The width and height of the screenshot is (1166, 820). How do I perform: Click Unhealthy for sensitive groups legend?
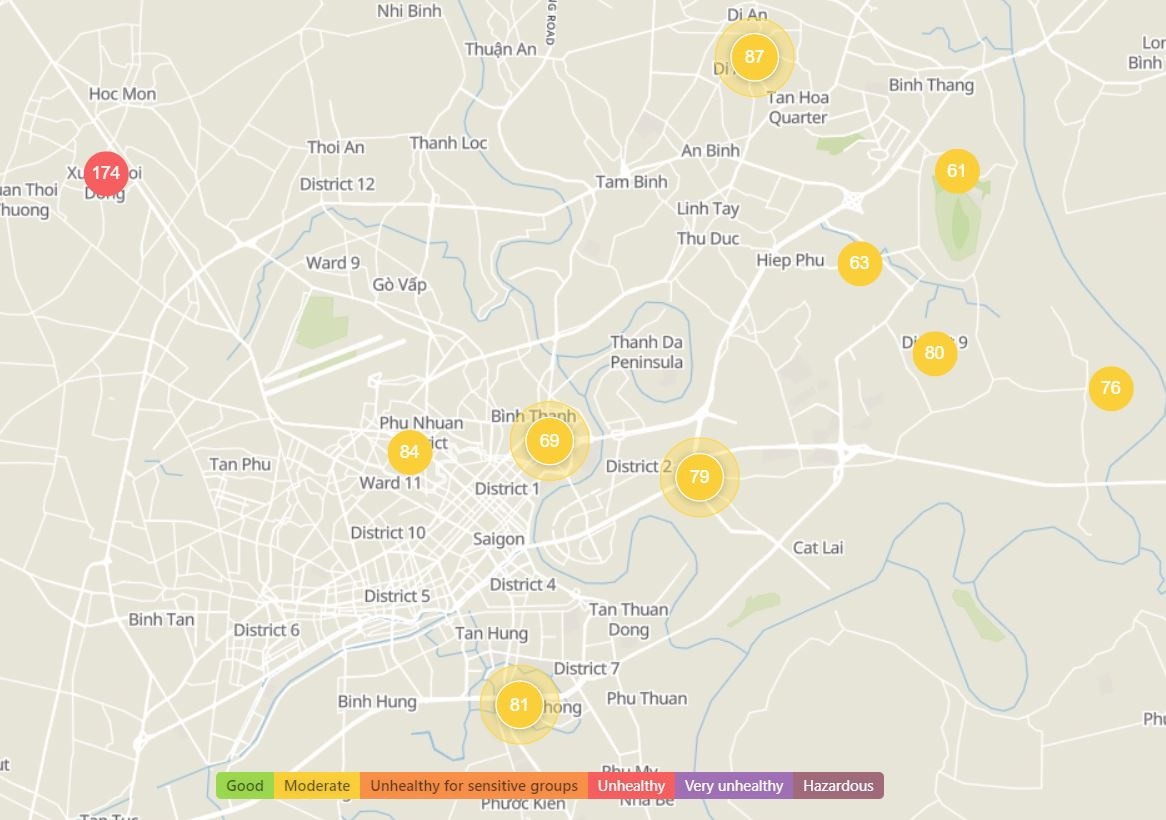coord(474,786)
